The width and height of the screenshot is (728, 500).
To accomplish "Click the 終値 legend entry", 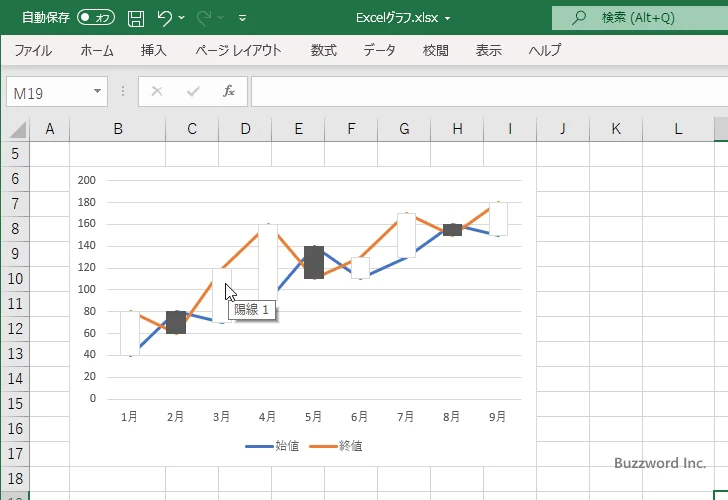I will coord(336,446).
